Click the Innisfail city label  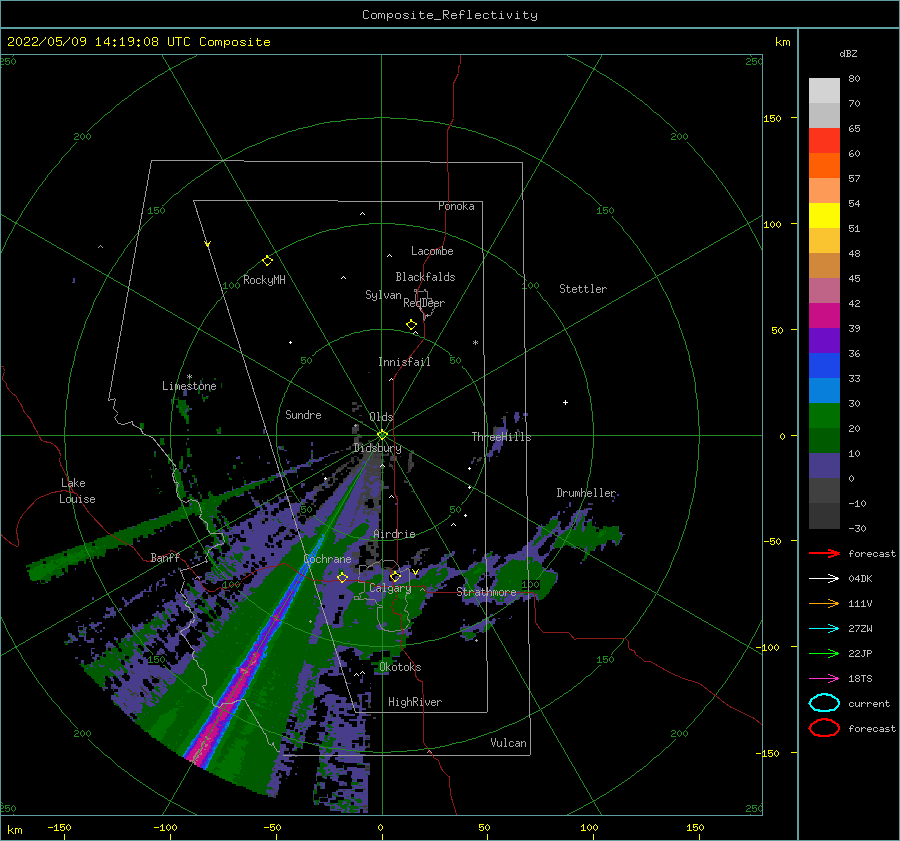click(404, 362)
